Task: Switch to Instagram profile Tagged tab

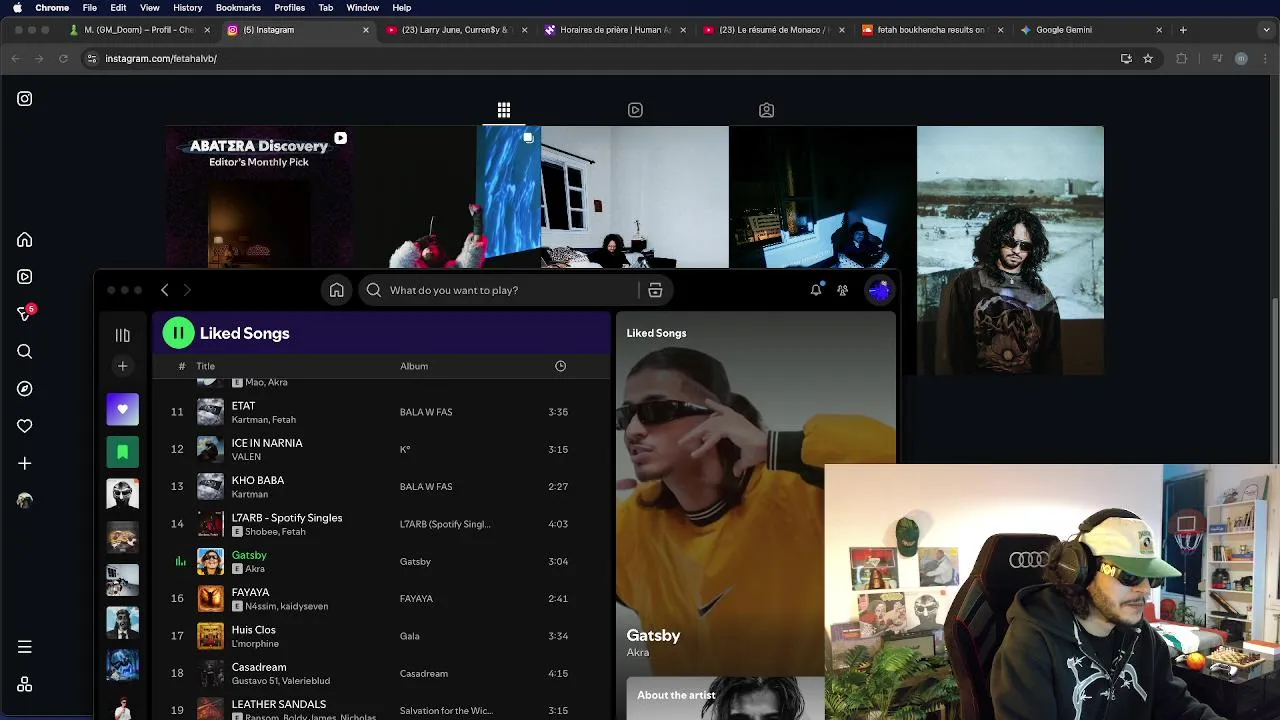Action: click(x=766, y=110)
